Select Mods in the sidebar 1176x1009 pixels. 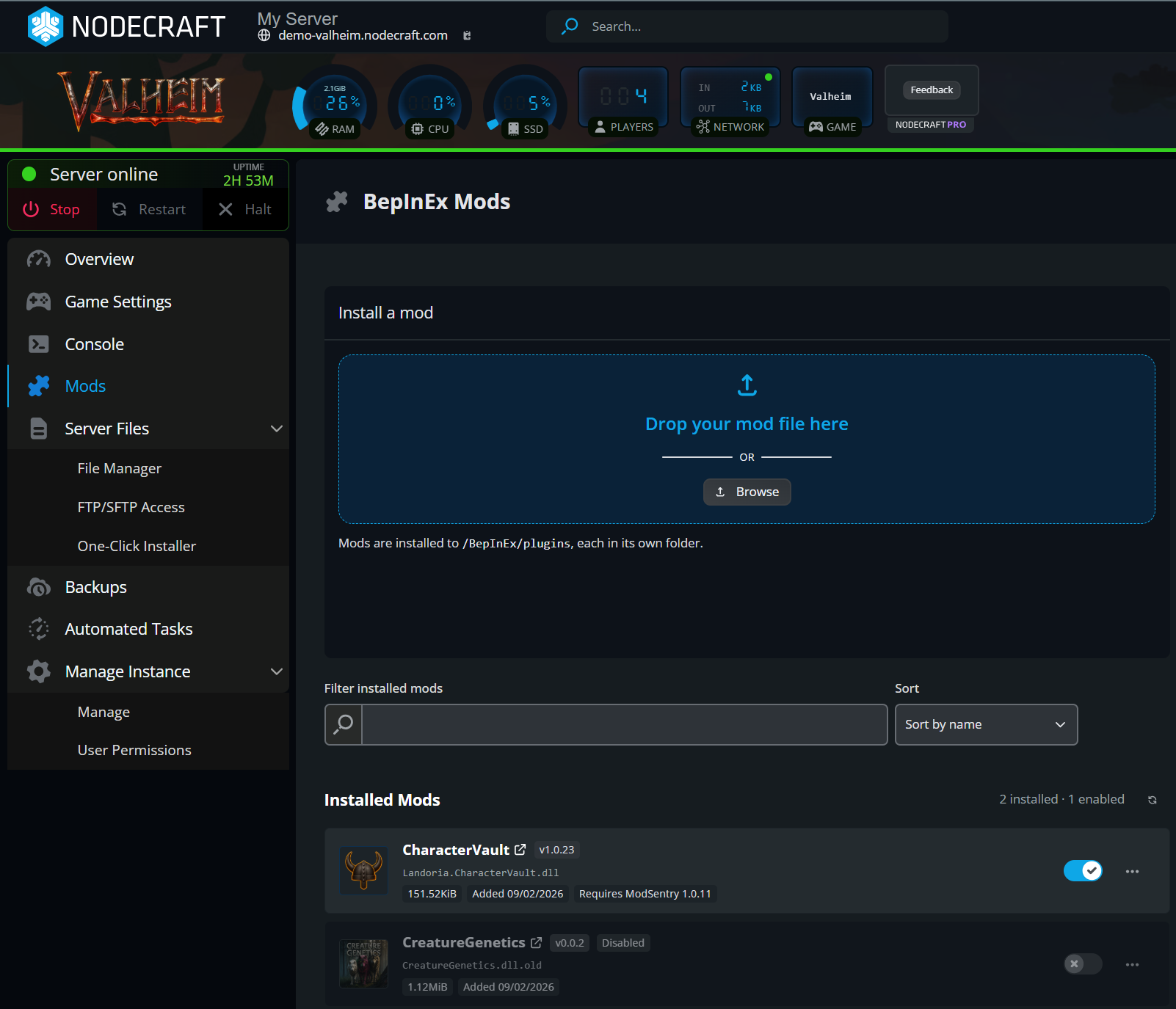coord(148,386)
